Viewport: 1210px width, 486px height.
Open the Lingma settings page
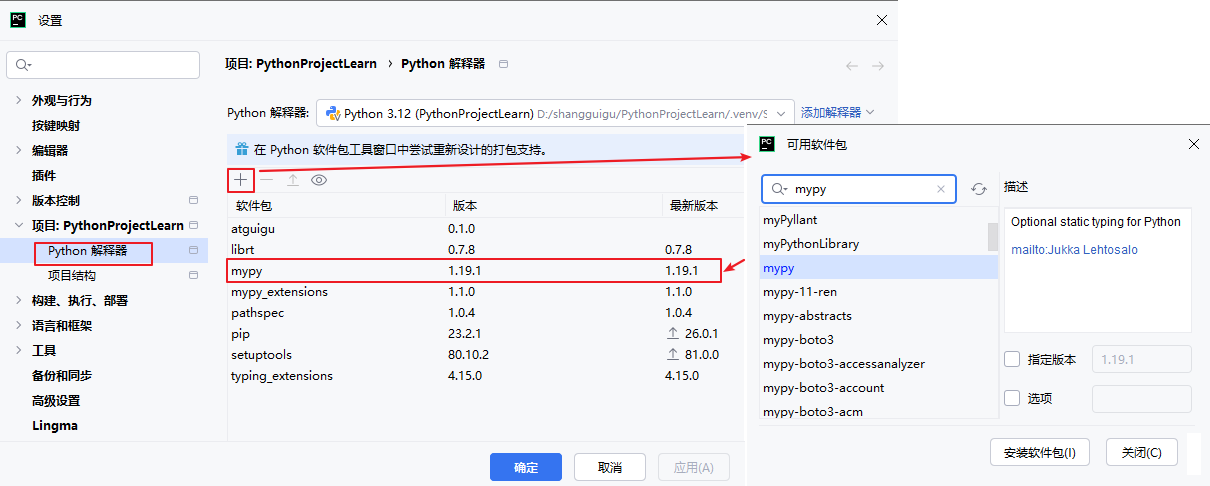[55, 425]
